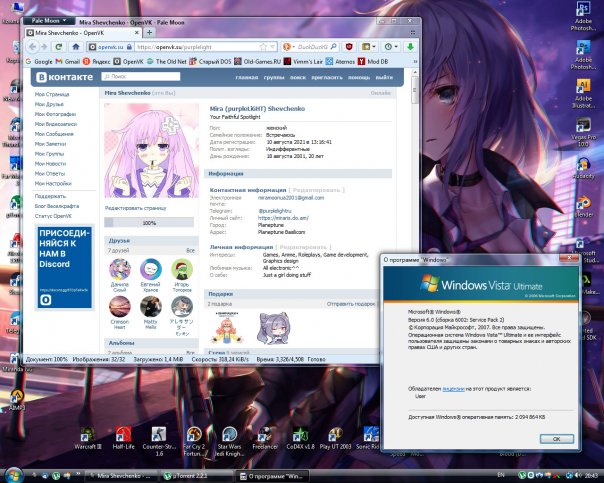604x483 pixels.
Task: Select the Mira Shevchenko - OpenVK tab
Action: click(x=68, y=33)
